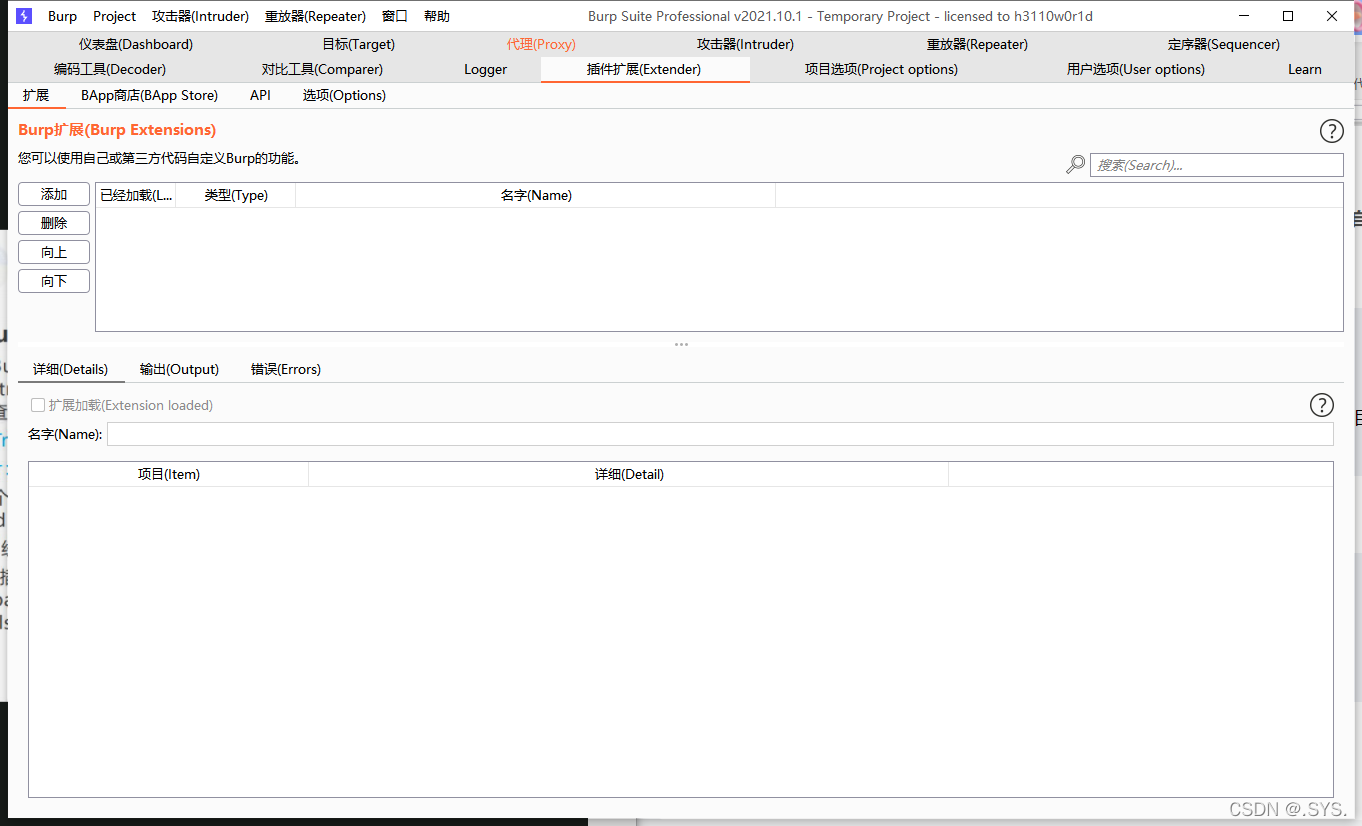The width and height of the screenshot is (1362, 826).
Task: Switch to the 目标(Target) tab
Action: (358, 44)
